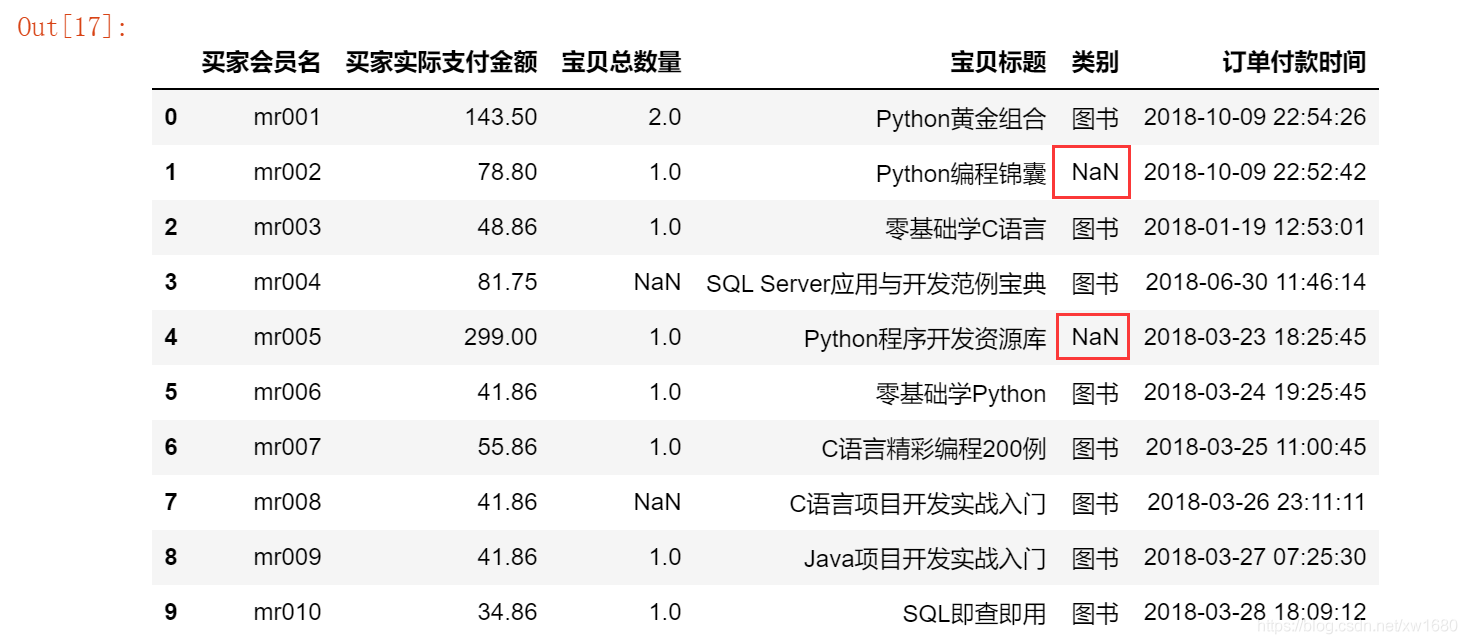The height and width of the screenshot is (644, 1467).
Task: Select the C语言精彩编程200例 title
Action: (934, 448)
